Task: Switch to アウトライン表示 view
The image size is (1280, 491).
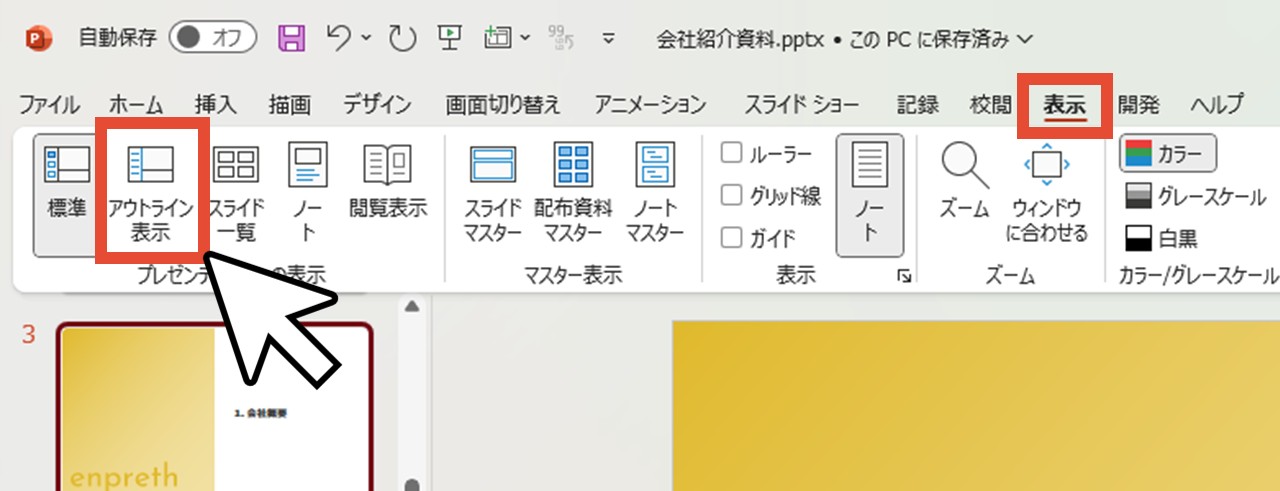Action: coord(151,196)
